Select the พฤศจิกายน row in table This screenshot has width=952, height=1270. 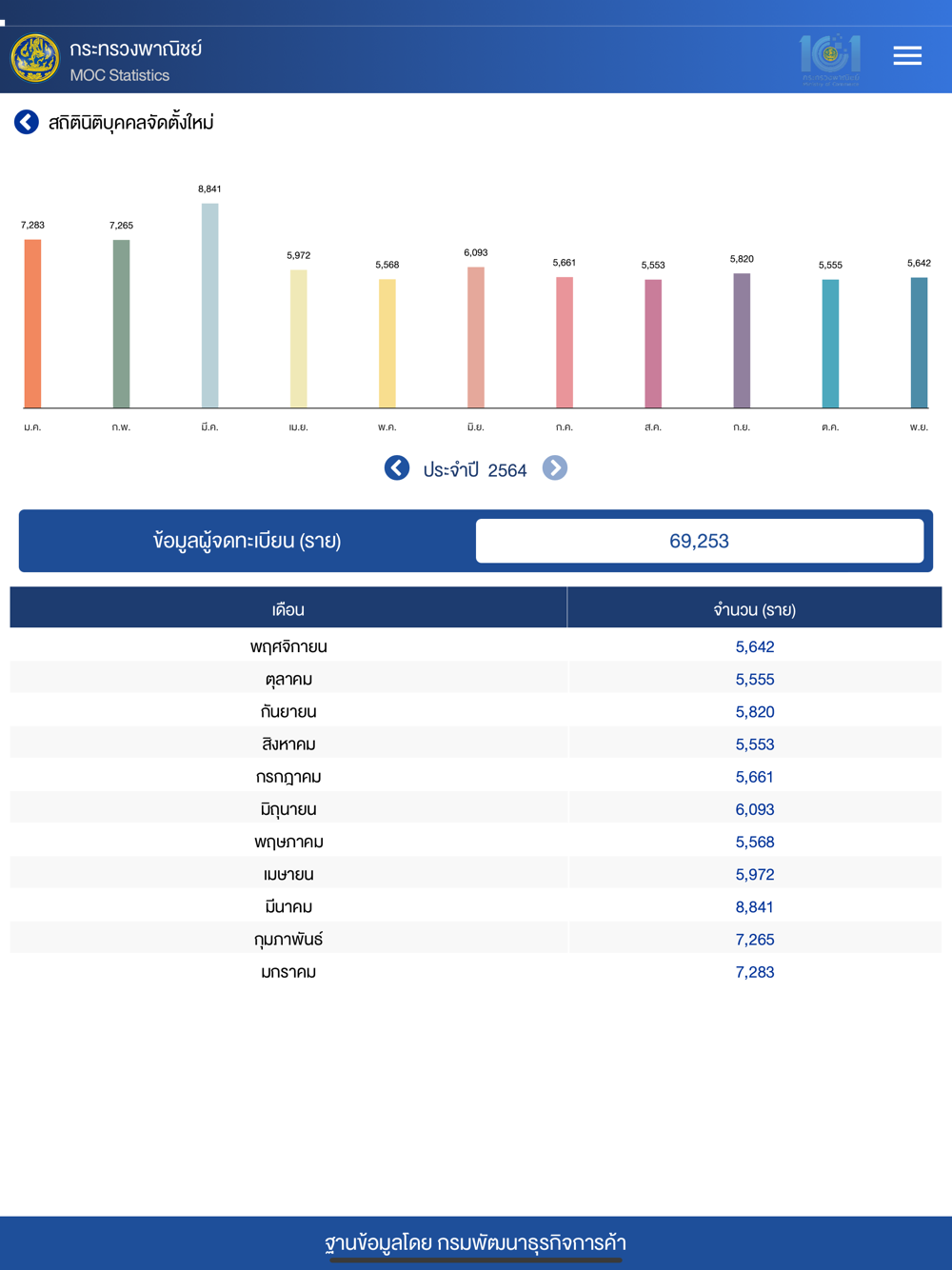coord(476,646)
